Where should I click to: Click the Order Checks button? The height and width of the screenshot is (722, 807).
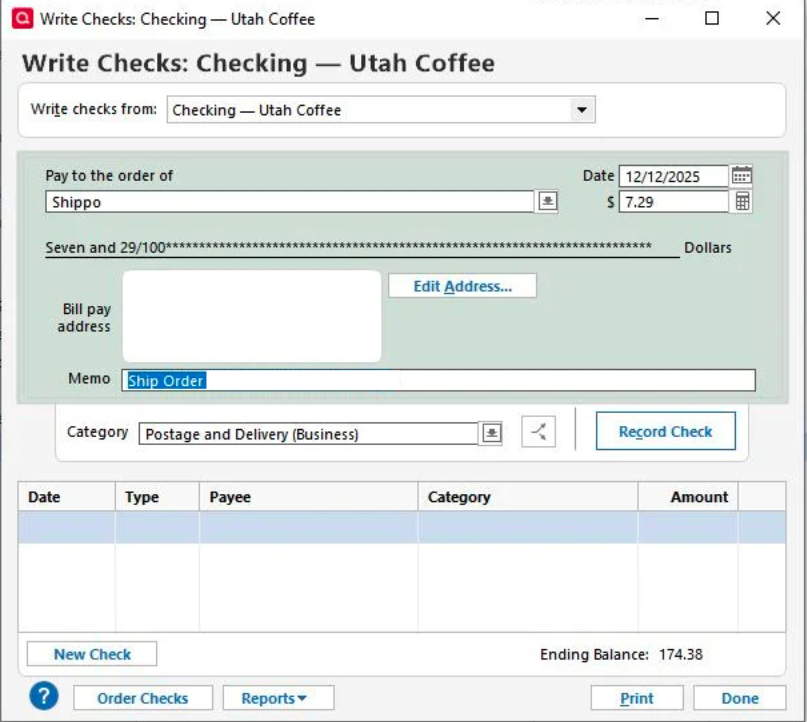143,698
